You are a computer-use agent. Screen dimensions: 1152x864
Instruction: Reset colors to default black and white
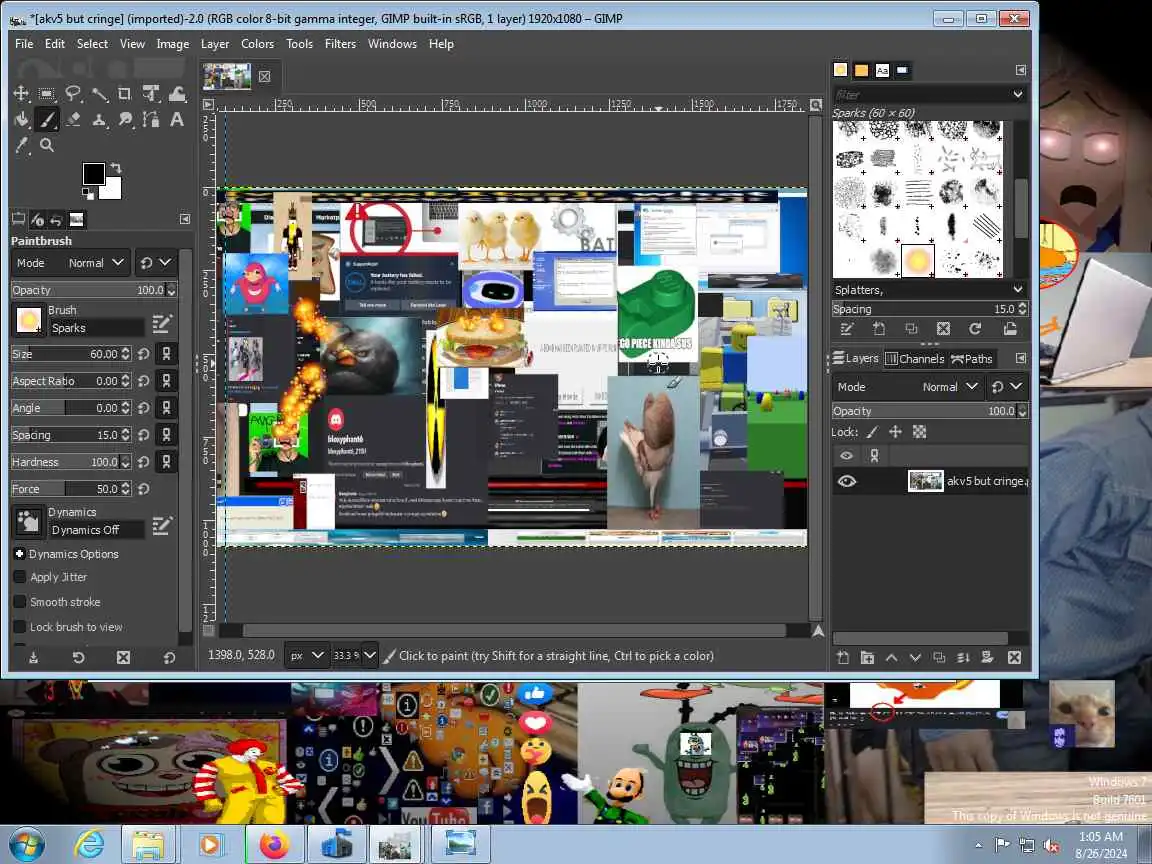pyautogui.click(x=87, y=194)
